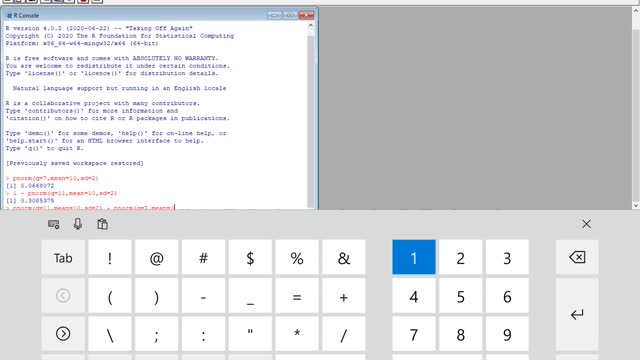This screenshot has height=360, width=640.
Task: Minimize the R Console window
Action: [x=274, y=15]
